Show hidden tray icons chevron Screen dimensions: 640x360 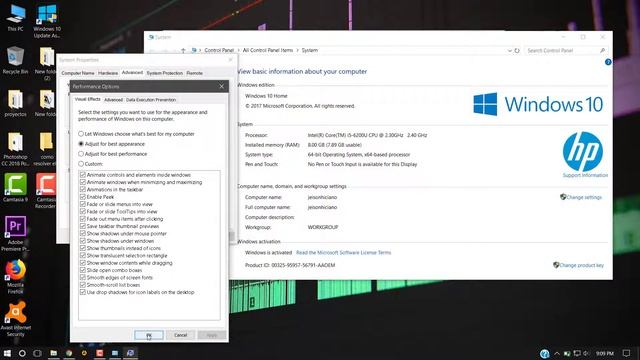[557, 353]
